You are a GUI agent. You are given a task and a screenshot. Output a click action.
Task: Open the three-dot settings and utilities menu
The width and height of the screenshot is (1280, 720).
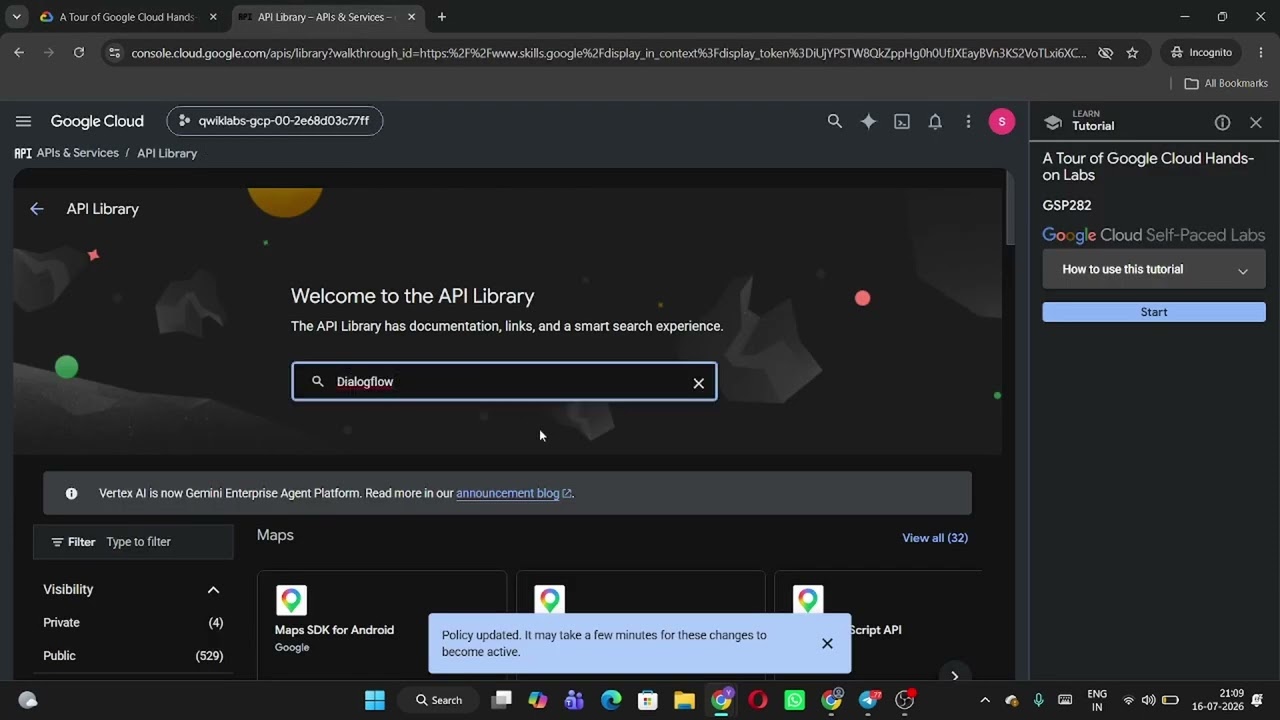(x=968, y=121)
